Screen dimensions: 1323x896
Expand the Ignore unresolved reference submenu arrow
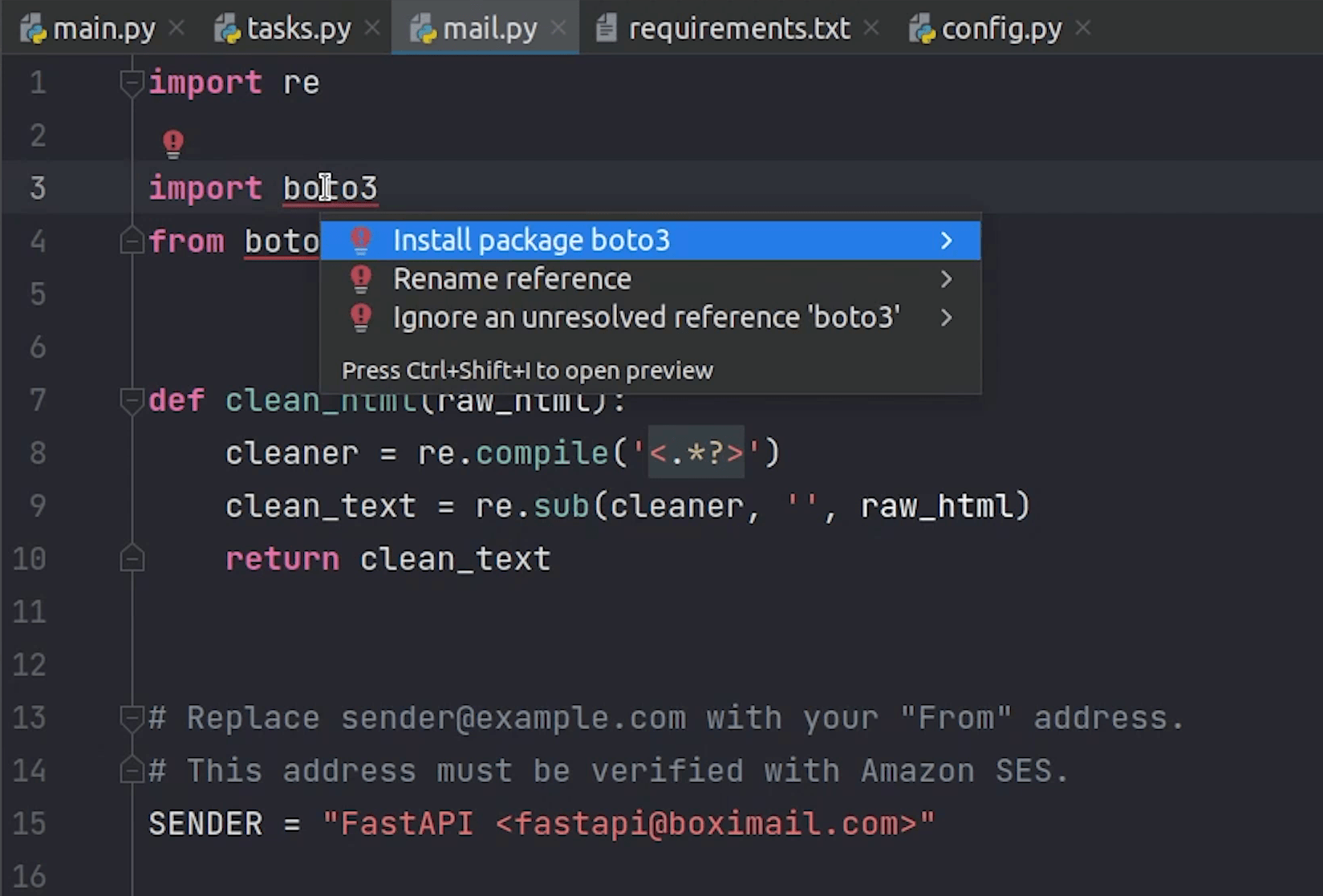pos(947,318)
